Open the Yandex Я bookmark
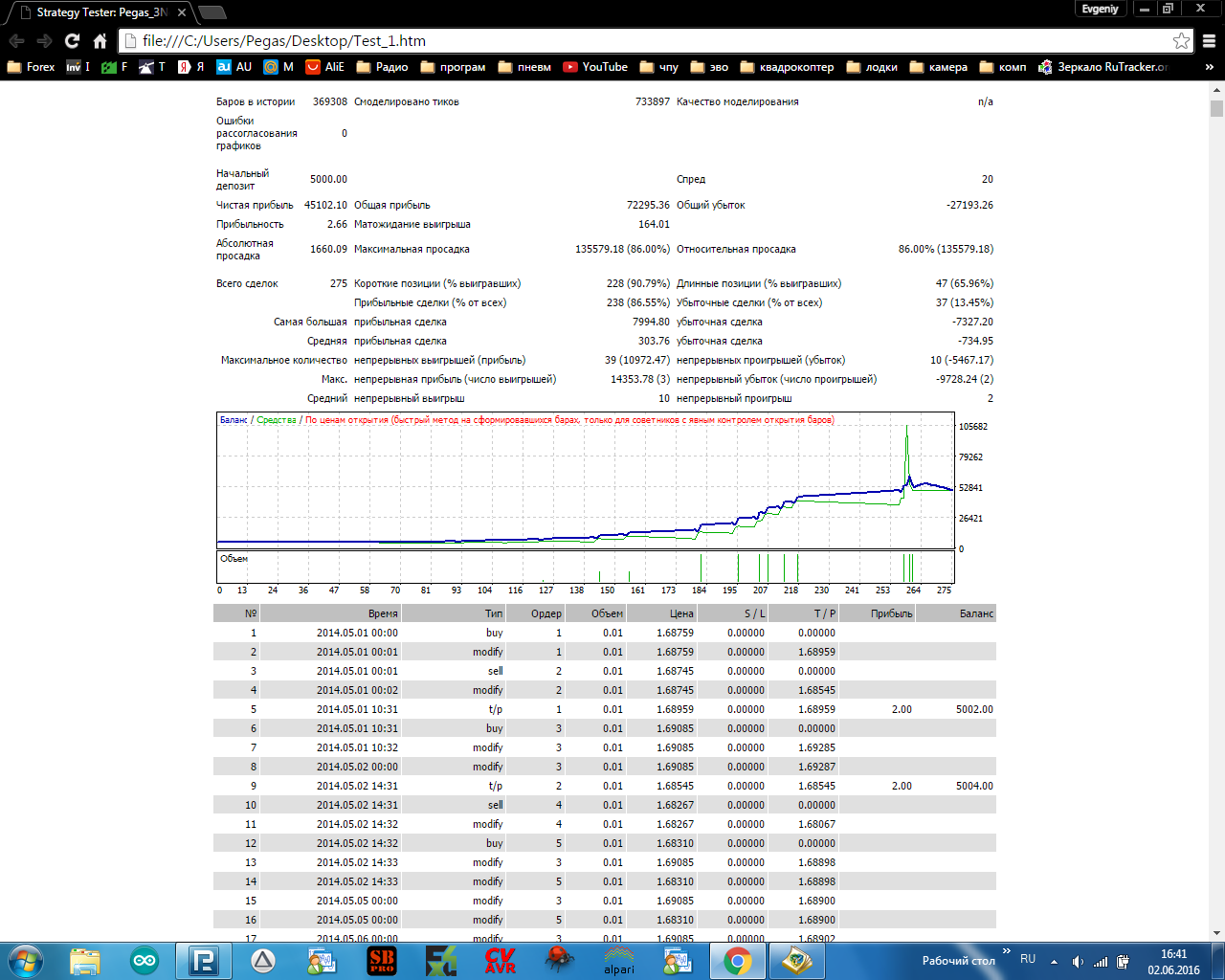Image resolution: width=1225 pixels, height=980 pixels. 191,67
